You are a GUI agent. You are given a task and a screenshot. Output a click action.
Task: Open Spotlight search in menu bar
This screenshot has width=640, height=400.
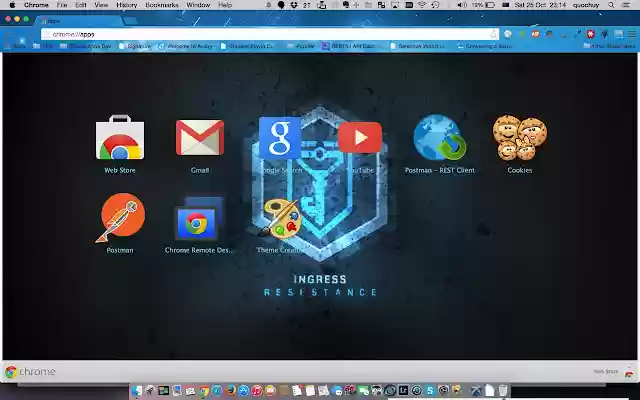611,5
